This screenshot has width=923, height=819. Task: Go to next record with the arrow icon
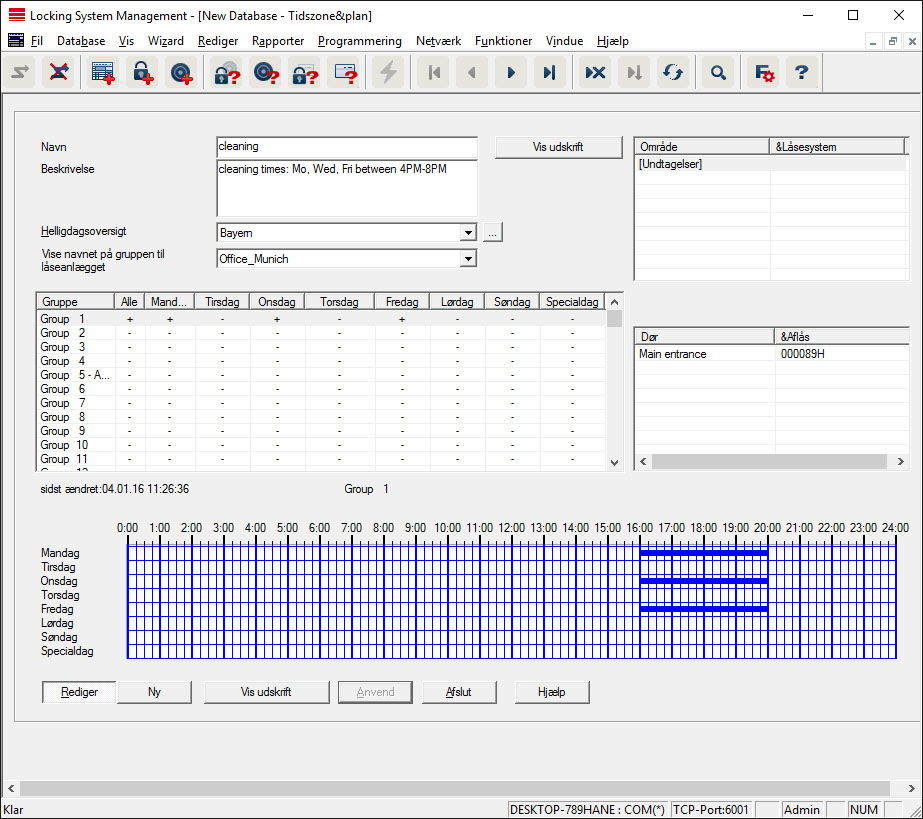click(511, 73)
